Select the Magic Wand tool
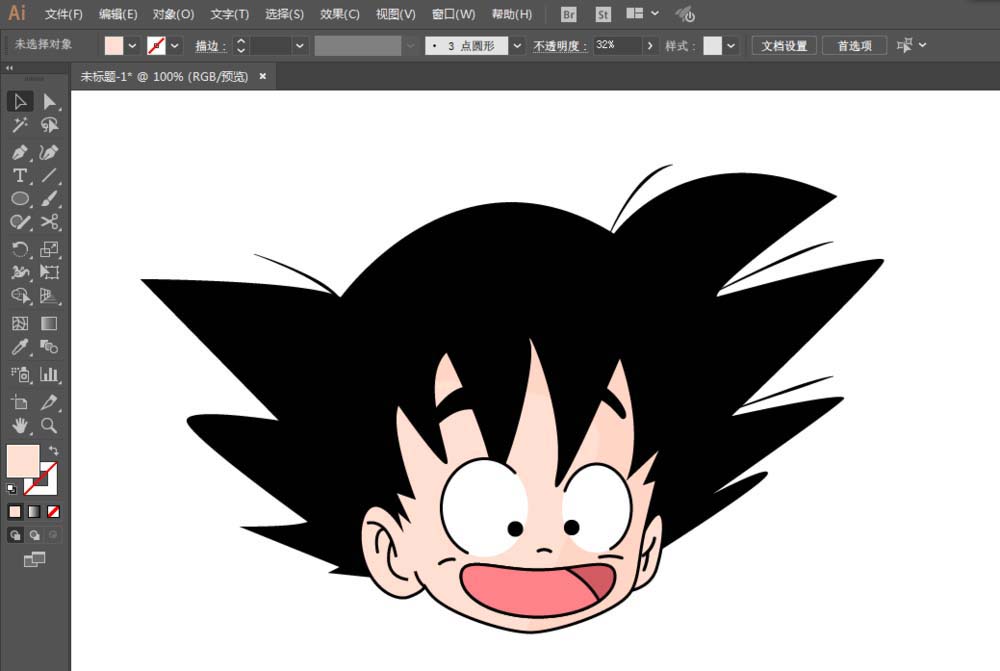The width and height of the screenshot is (1000, 671). (x=20, y=125)
